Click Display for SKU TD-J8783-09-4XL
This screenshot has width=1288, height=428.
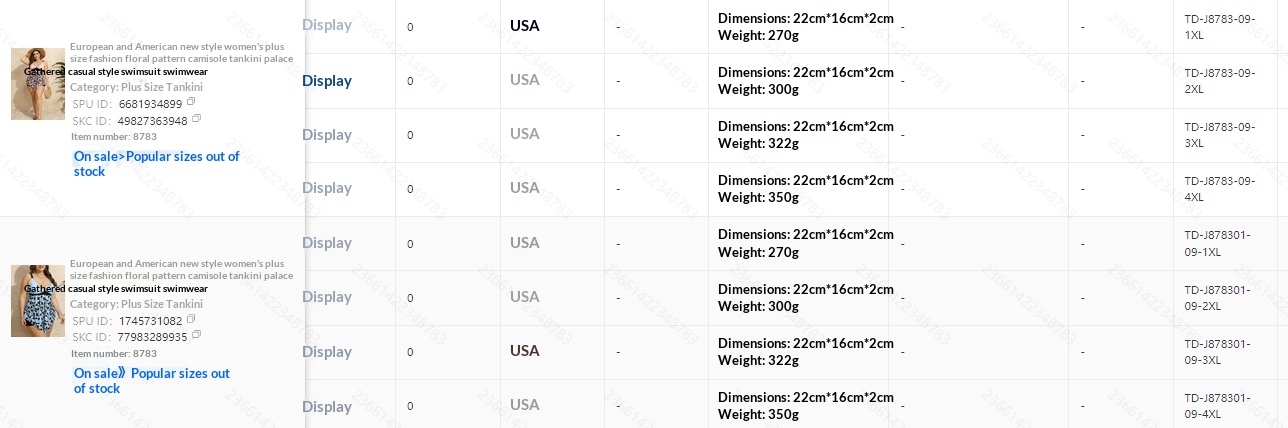[327, 188]
